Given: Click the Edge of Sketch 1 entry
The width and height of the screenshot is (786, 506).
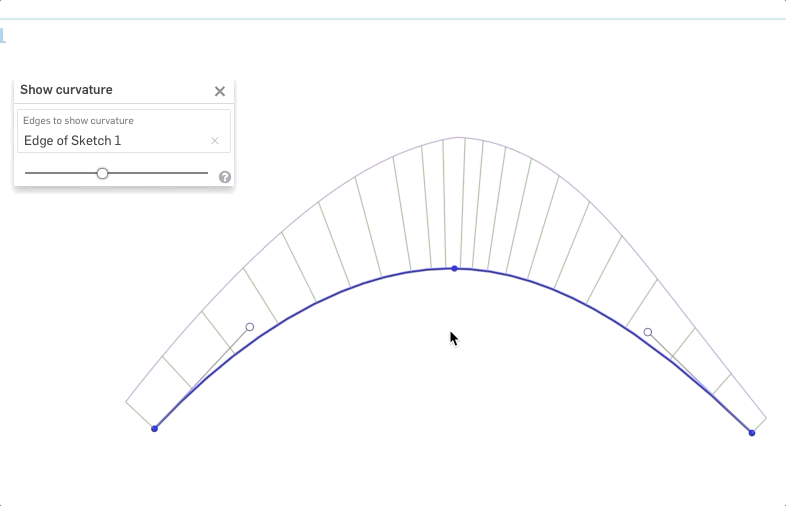Looking at the screenshot, I should [73, 141].
